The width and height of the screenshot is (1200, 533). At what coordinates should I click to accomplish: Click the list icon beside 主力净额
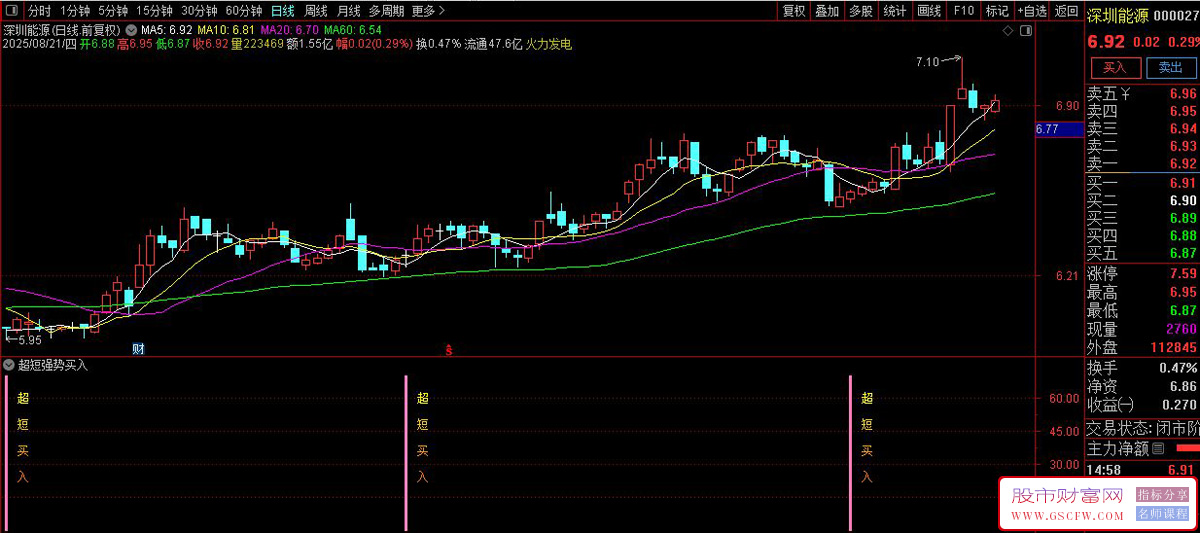pyautogui.click(x=1158, y=448)
